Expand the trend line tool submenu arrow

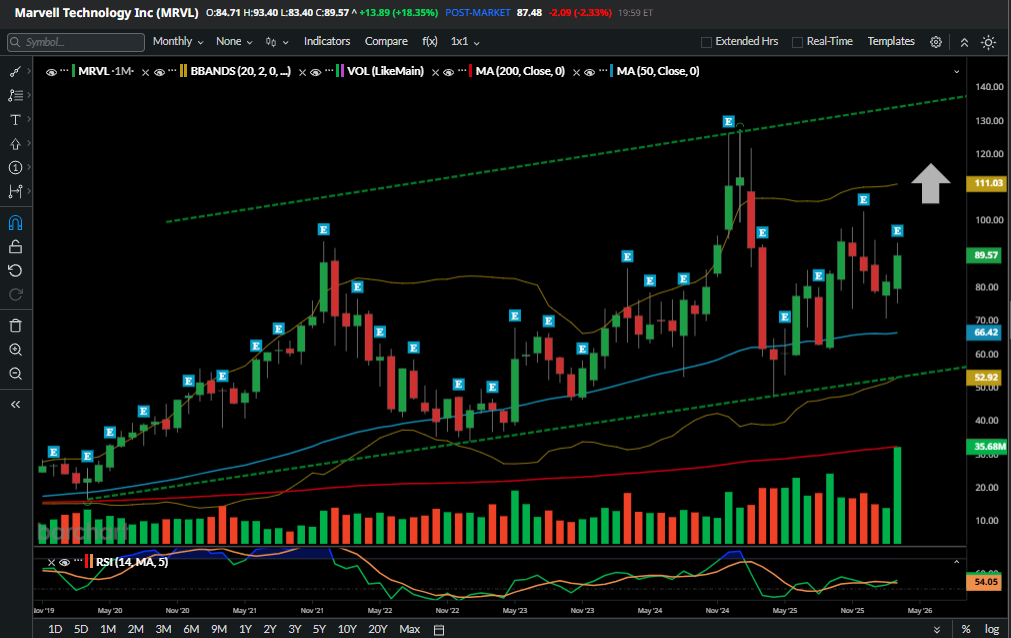click(x=29, y=72)
